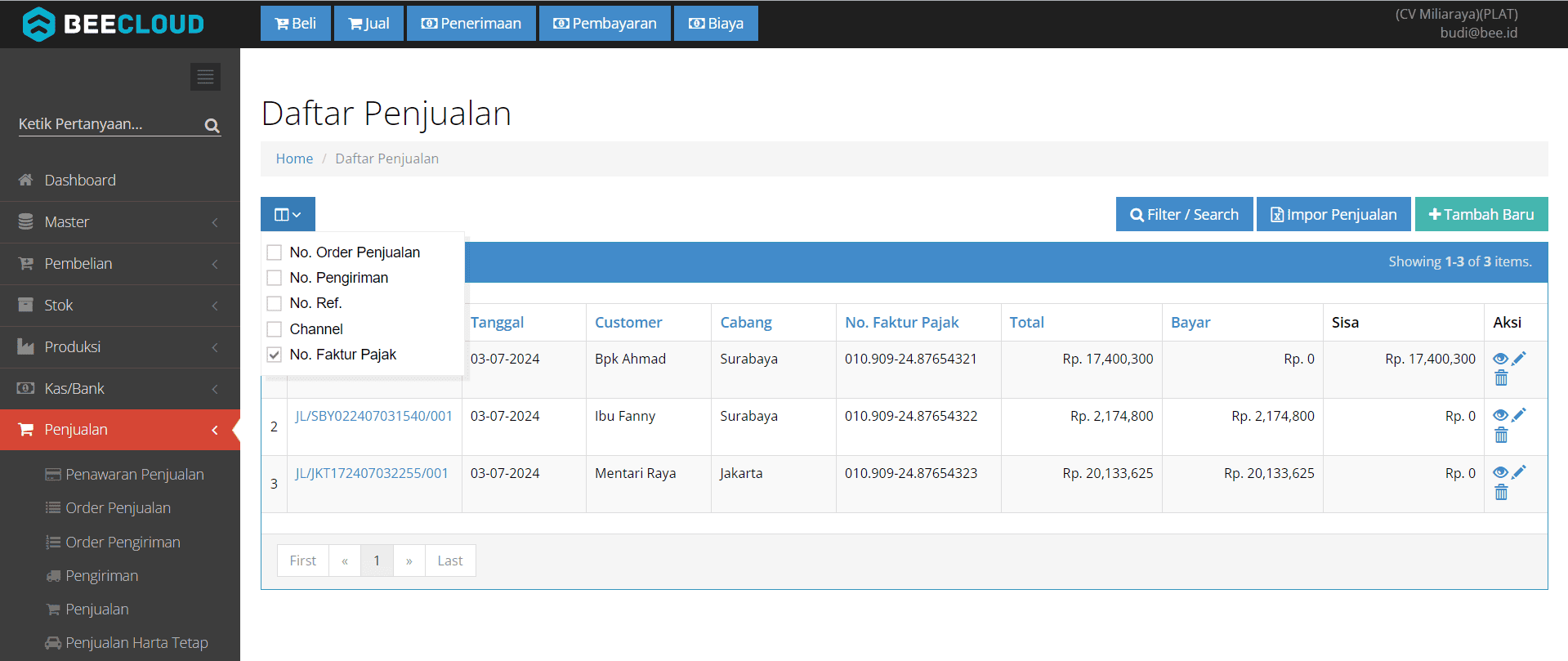Click the BeeCloud logo
The width and height of the screenshot is (1568, 661).
114,24
